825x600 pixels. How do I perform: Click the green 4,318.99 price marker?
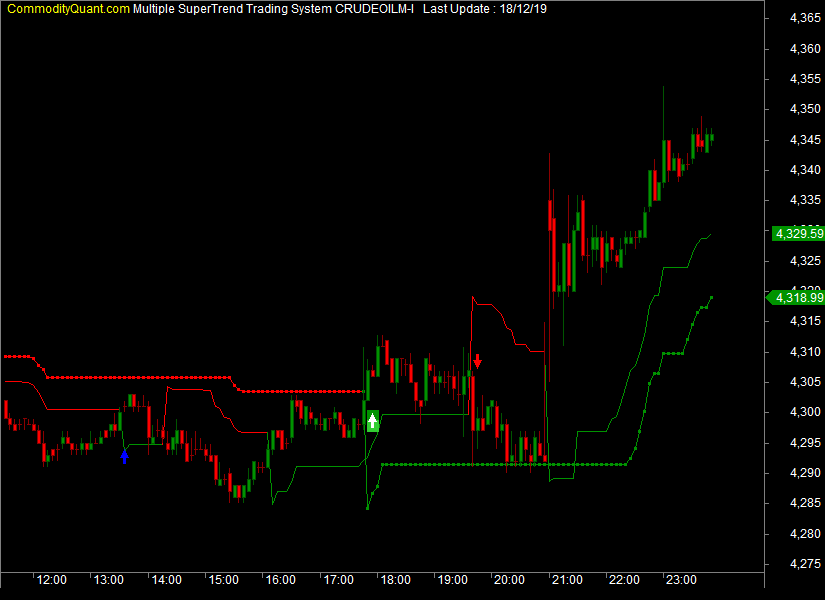(x=796, y=298)
